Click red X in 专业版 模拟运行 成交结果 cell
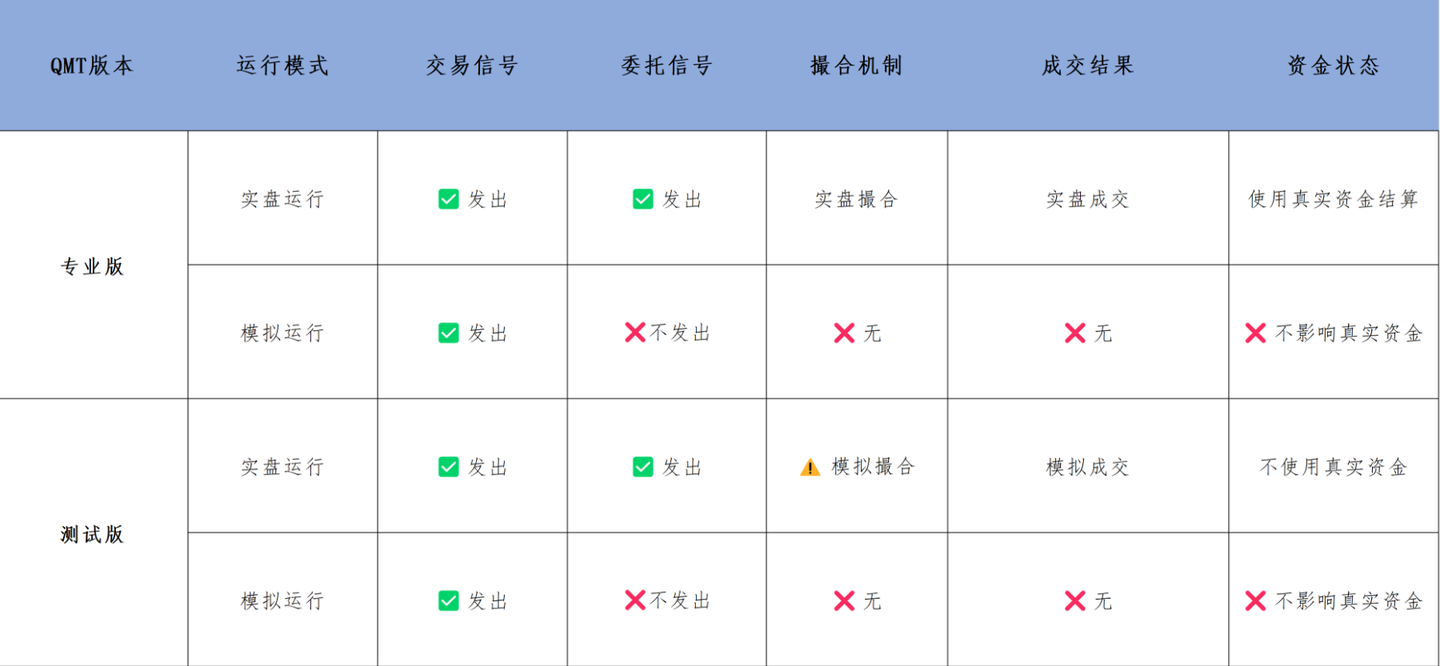This screenshot has height=666, width=1440. (1075, 333)
